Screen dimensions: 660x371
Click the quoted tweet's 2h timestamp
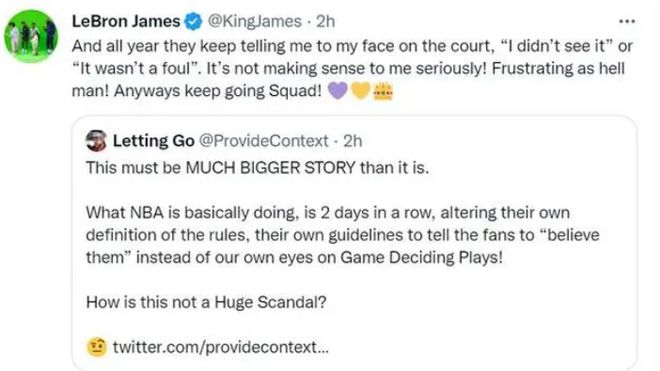(x=353, y=141)
